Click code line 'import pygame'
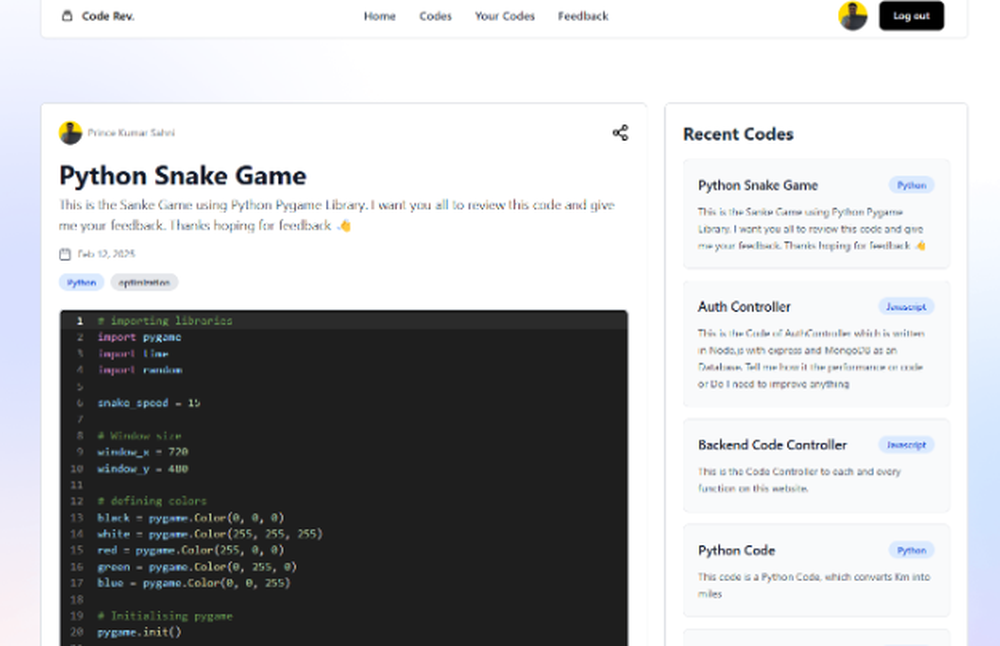Viewport: 1000px width, 646px height. coord(140,337)
